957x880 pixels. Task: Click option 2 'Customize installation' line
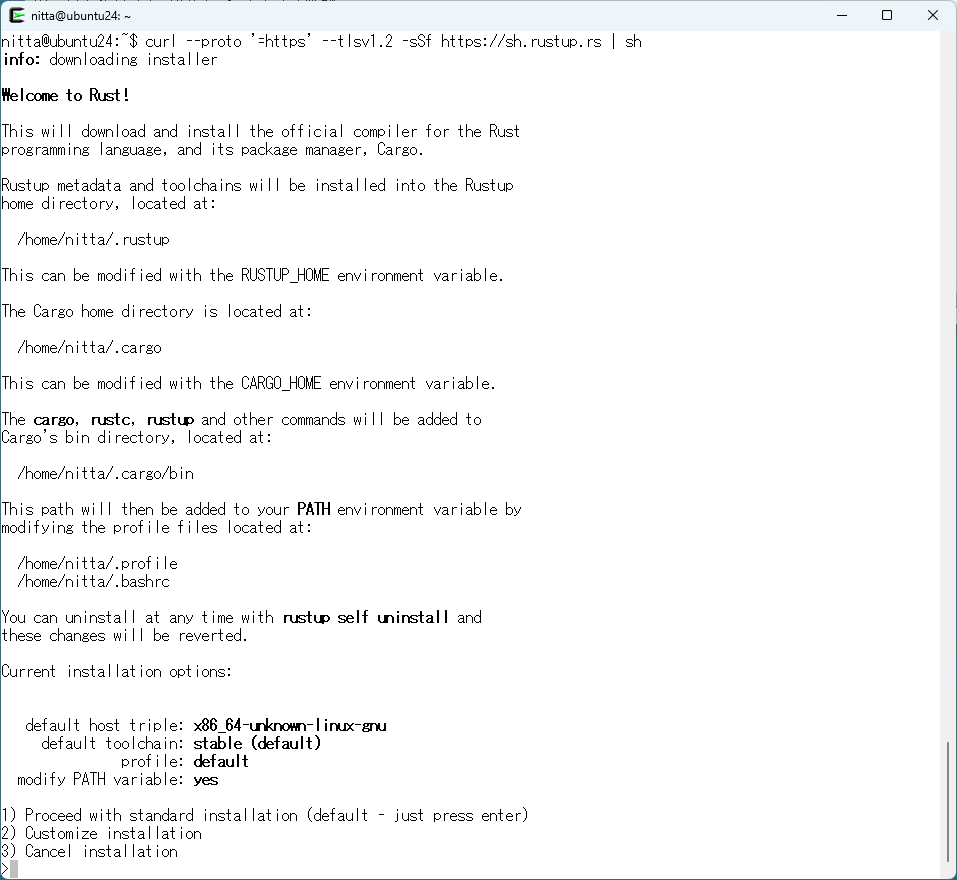(102, 833)
